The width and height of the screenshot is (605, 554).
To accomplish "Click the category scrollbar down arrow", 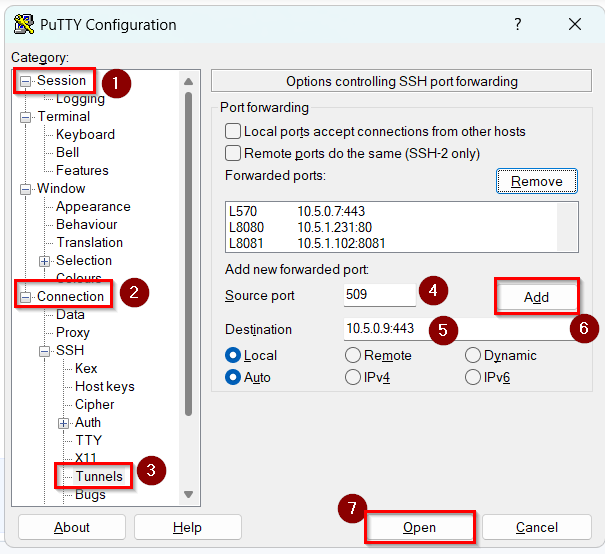I will (x=188, y=494).
